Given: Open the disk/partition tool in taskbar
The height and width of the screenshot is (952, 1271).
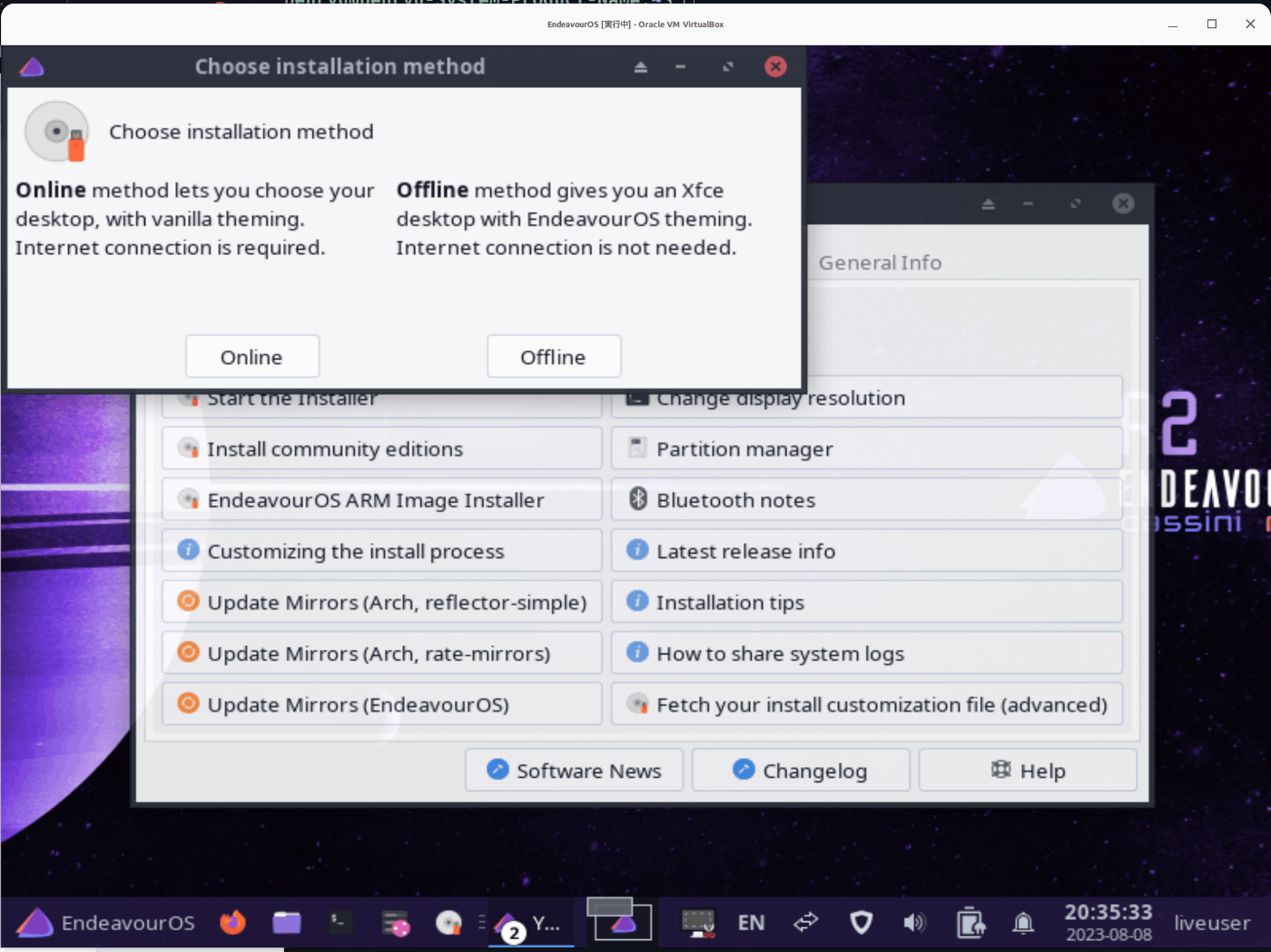Looking at the screenshot, I should (396, 924).
